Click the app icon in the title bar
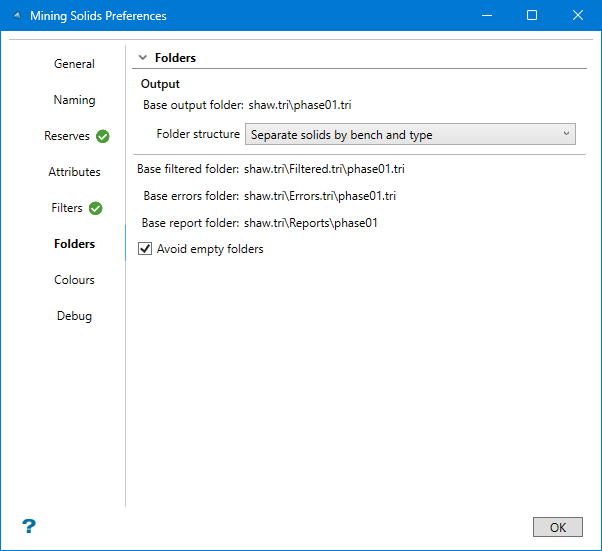Image resolution: width=602 pixels, height=551 pixels. point(17,16)
